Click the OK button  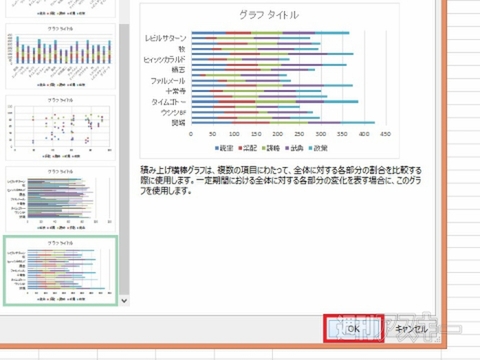[353, 328]
